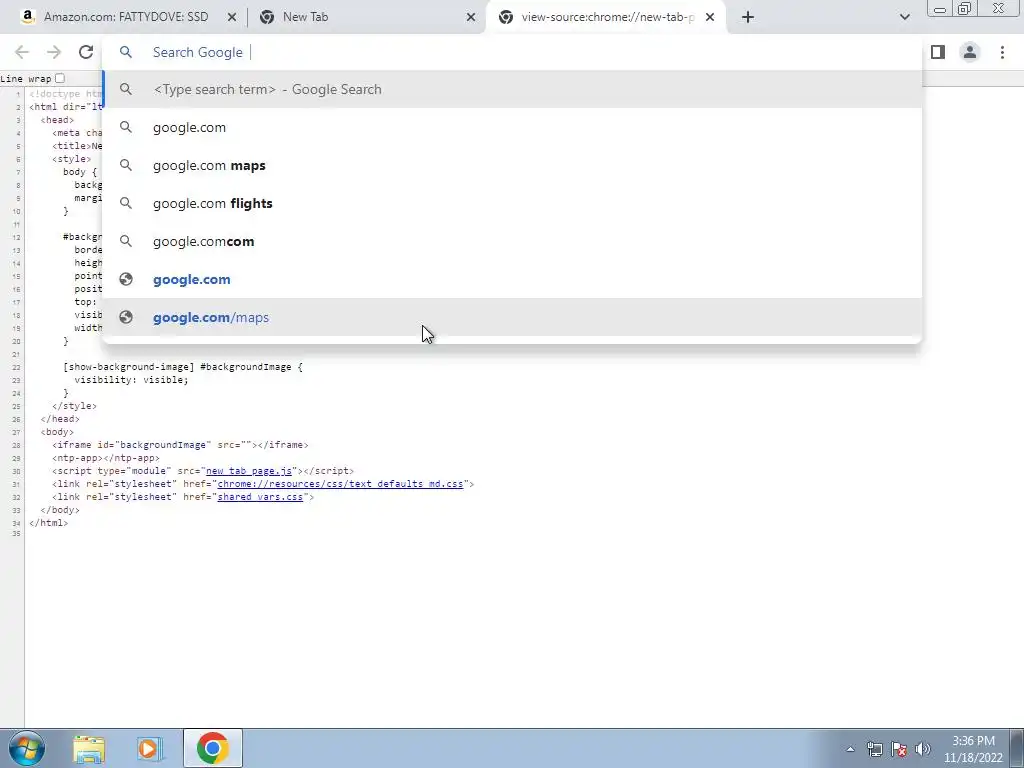This screenshot has width=1024, height=768.
Task: Choose the 'google.com' search suggestion
Action: coord(513,127)
